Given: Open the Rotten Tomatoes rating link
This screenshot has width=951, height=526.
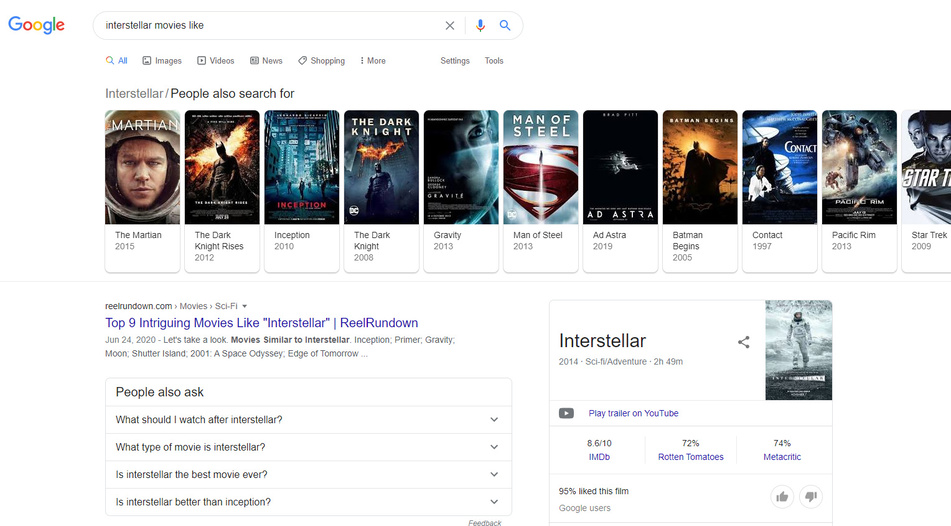Looking at the screenshot, I should [691, 457].
